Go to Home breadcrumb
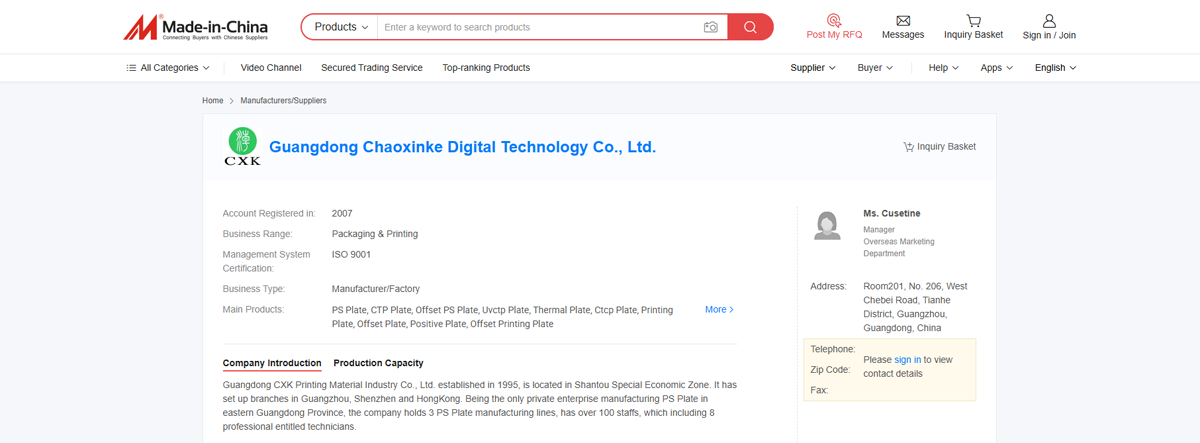The image size is (1200, 443). pos(212,101)
